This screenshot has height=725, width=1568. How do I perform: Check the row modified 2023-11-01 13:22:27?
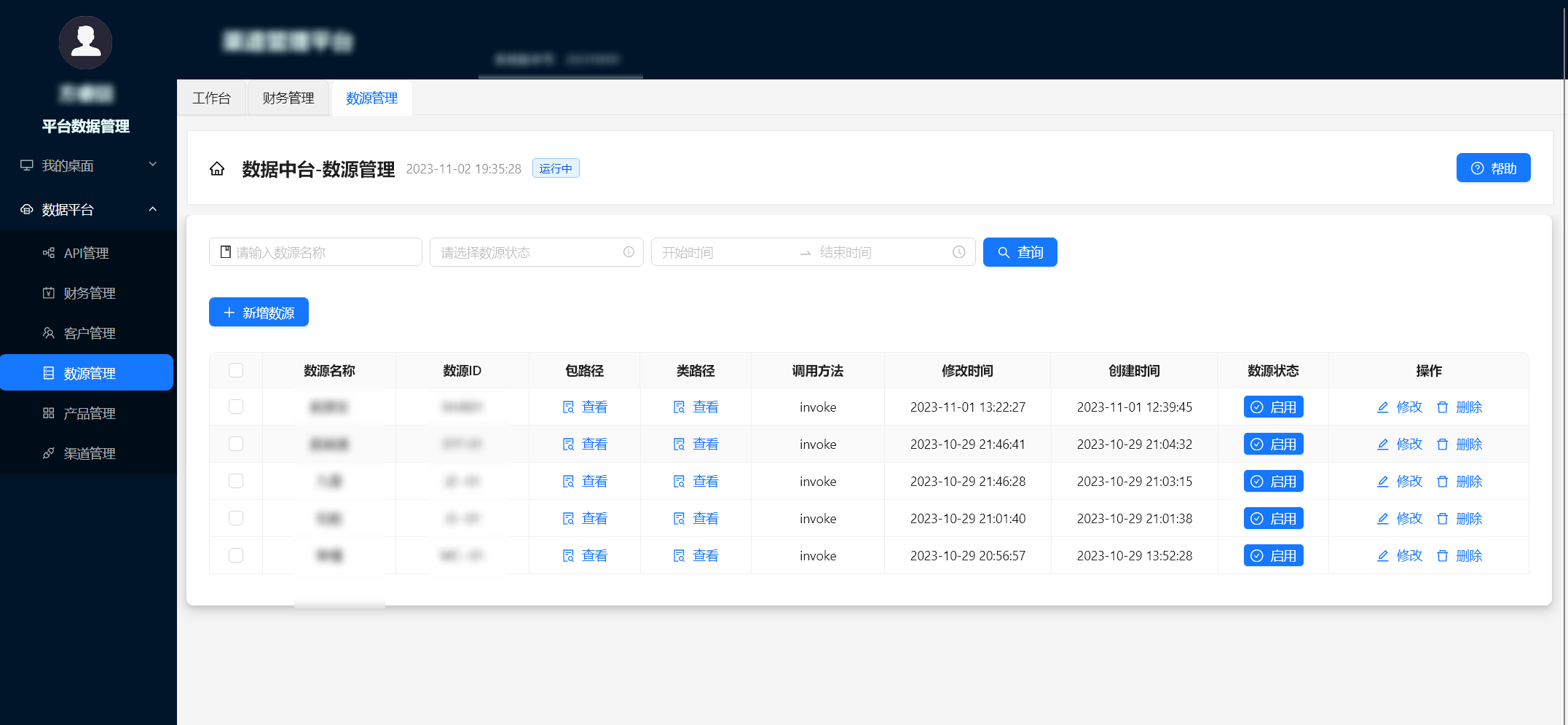click(236, 407)
